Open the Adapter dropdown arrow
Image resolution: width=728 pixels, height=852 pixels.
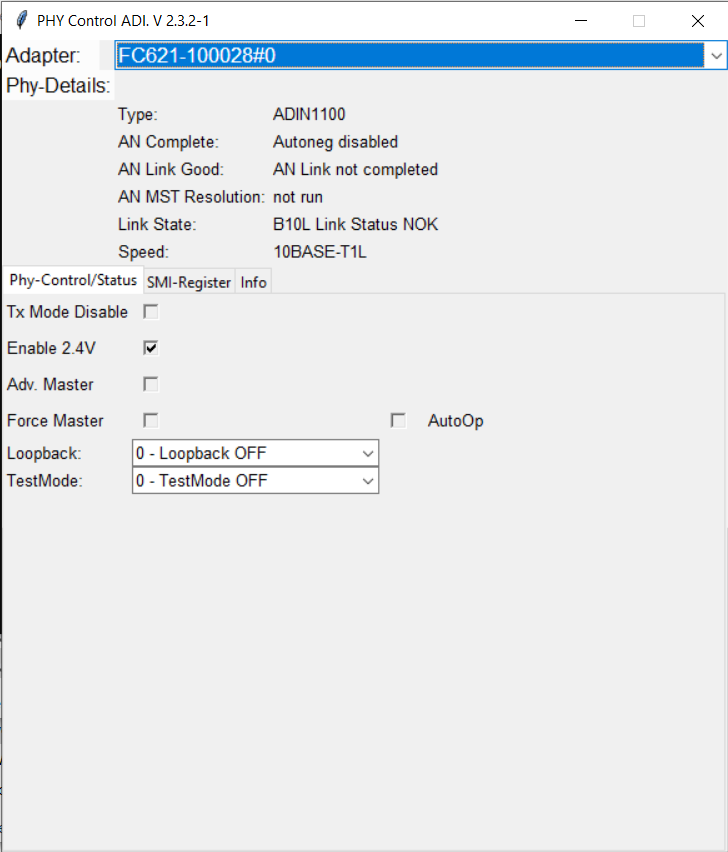pos(716,55)
